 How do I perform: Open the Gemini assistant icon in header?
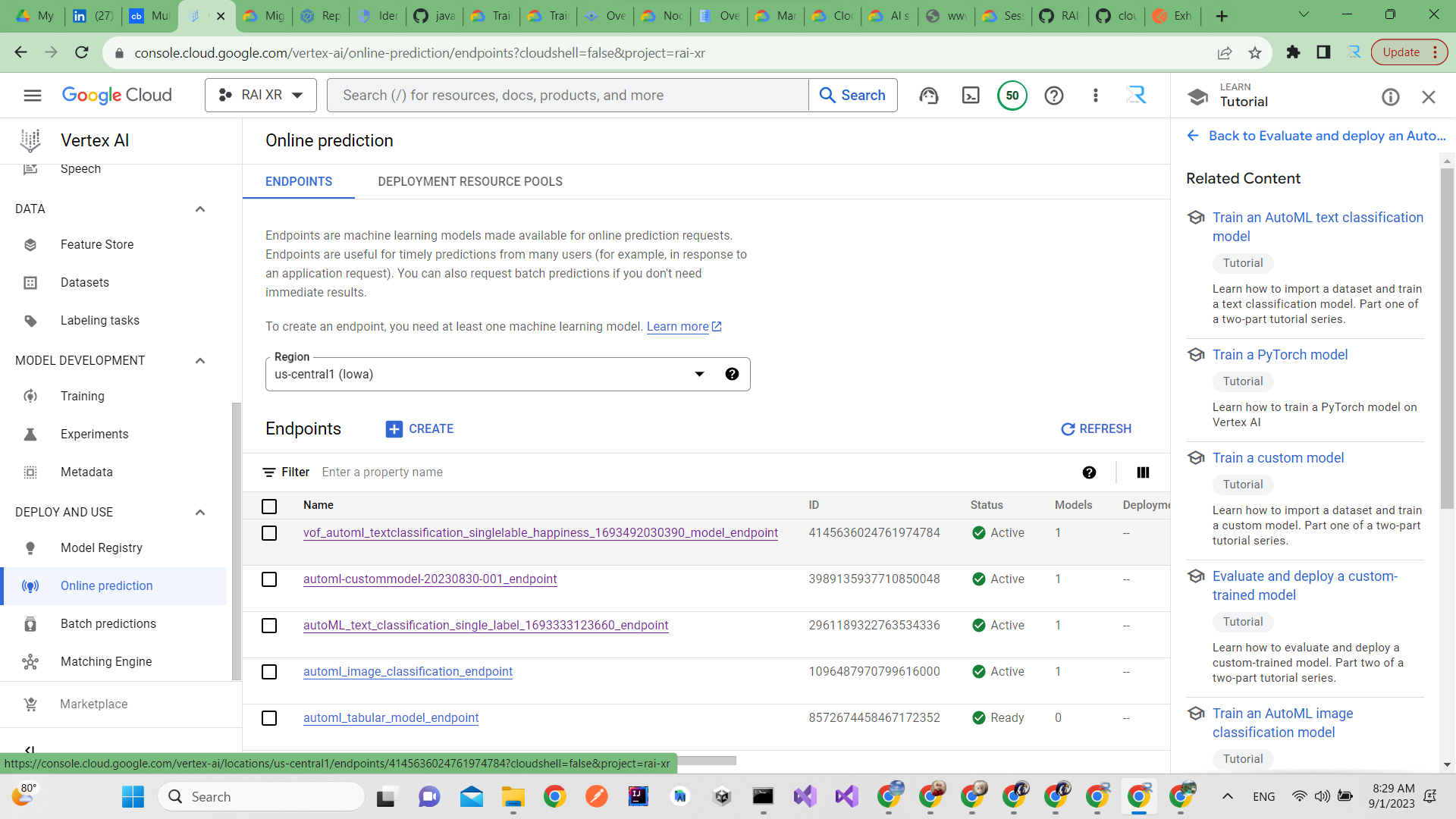pos(928,96)
